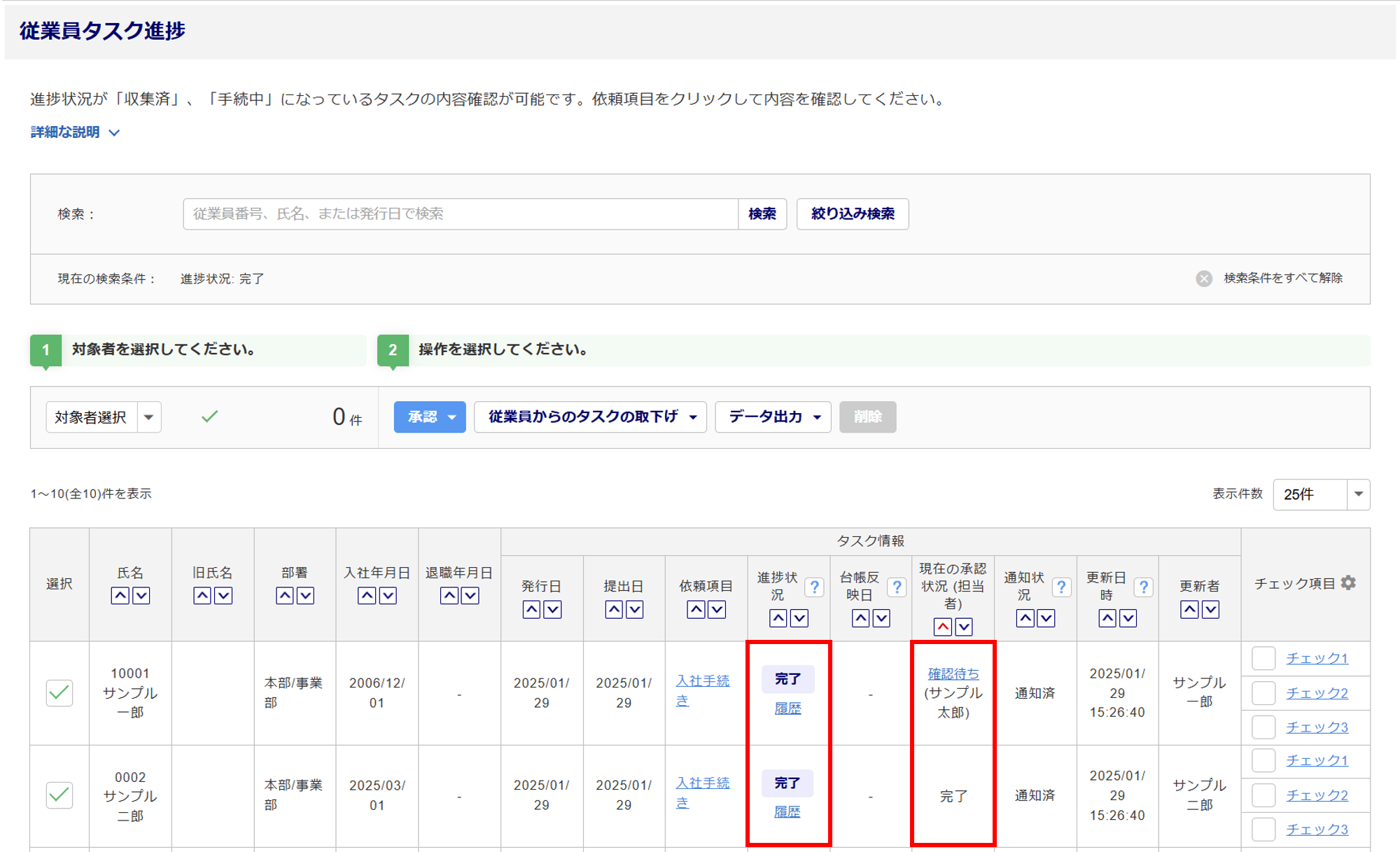The width and height of the screenshot is (1400, 852).
Task: Sort 発行日 column ascending arrow
Action: click(531, 610)
